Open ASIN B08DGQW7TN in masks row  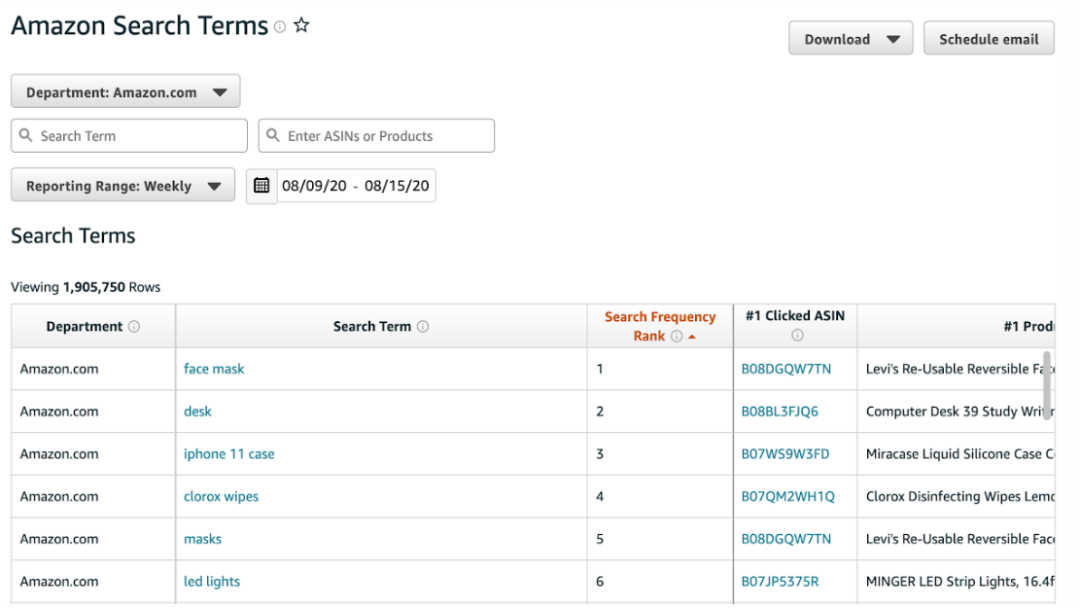pyautogui.click(x=786, y=539)
